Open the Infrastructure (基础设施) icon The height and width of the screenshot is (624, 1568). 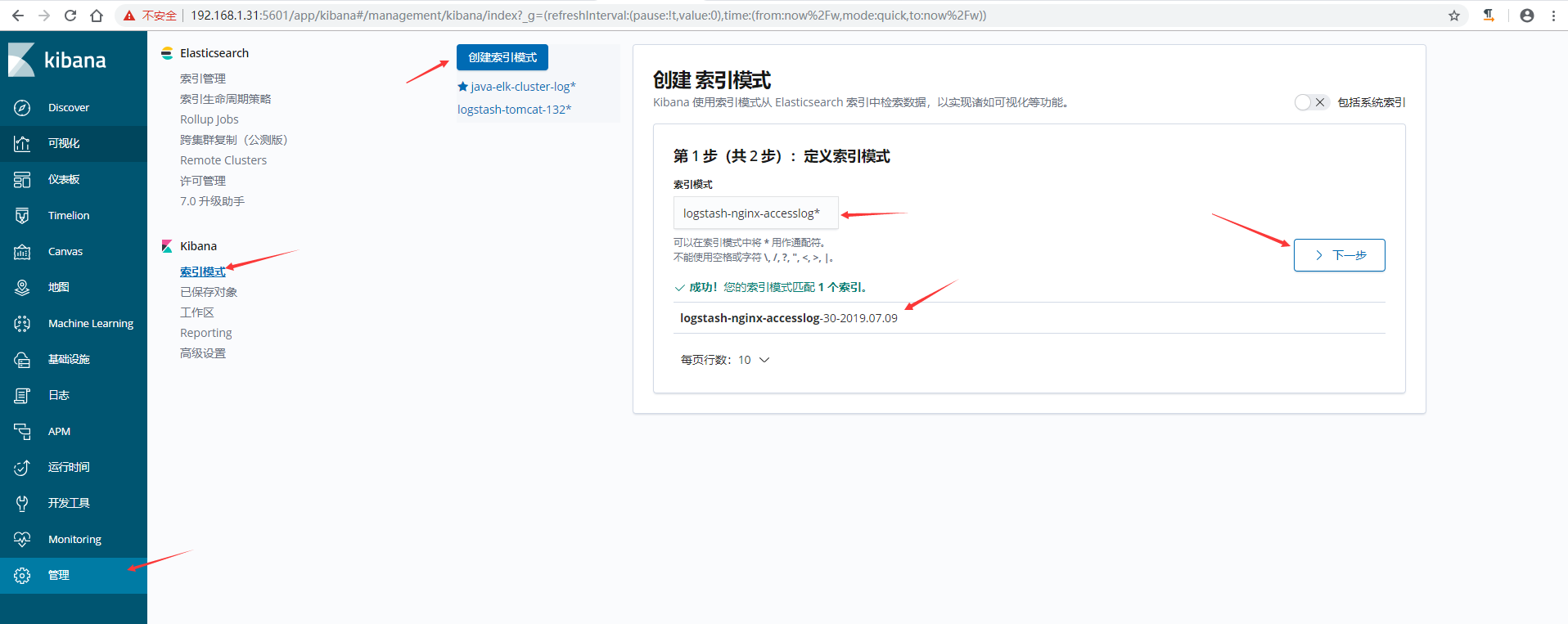[22, 360]
